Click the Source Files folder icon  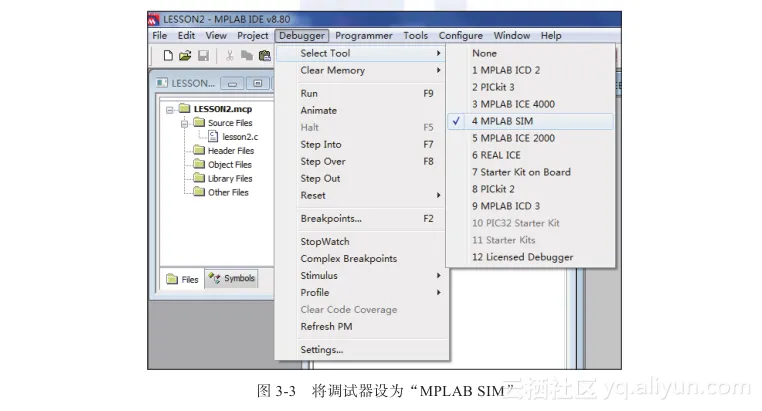tap(199, 122)
